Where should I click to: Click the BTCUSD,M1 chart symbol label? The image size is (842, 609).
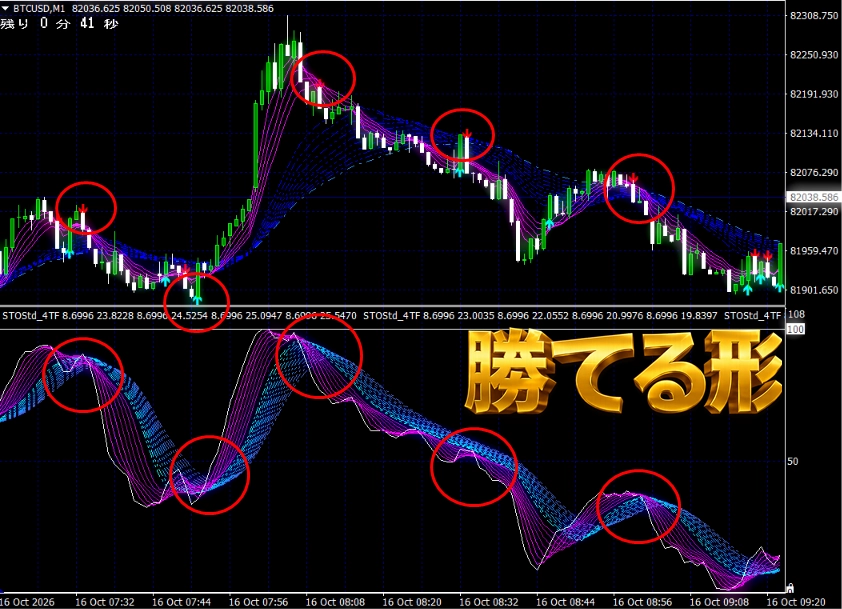pyautogui.click(x=40, y=9)
